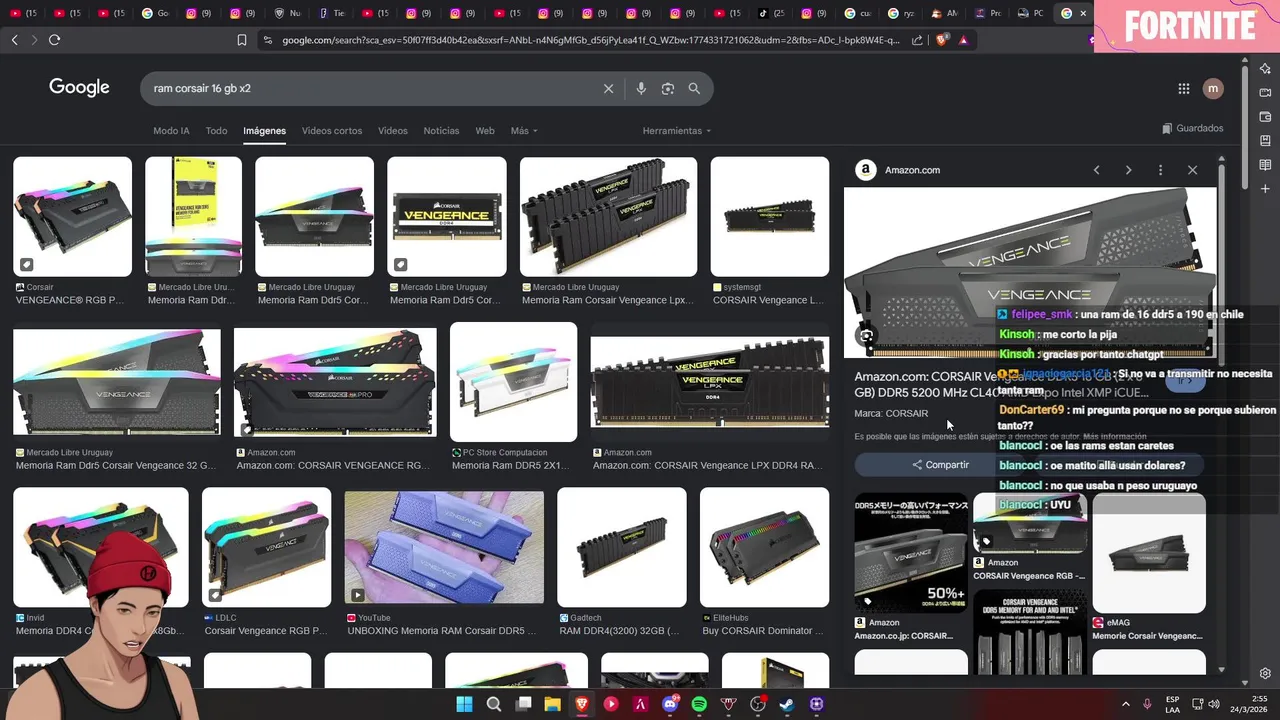Switch to Videos tab
The image size is (1280, 720).
pyautogui.click(x=393, y=131)
